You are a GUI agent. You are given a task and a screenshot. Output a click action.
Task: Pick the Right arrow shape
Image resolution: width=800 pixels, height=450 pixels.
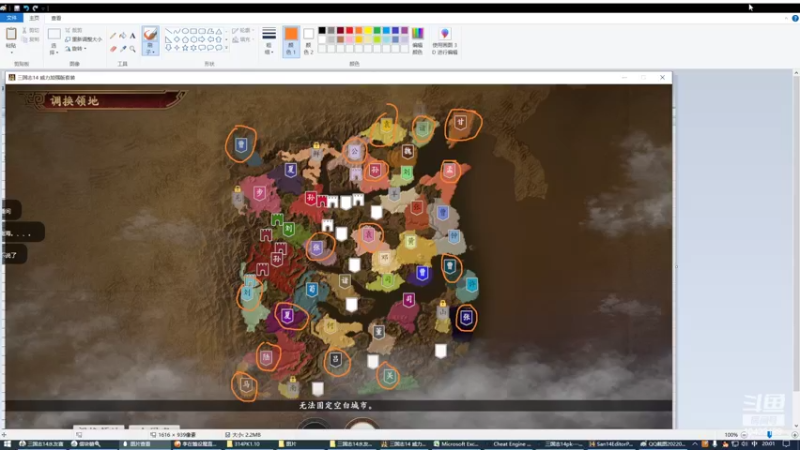point(202,39)
